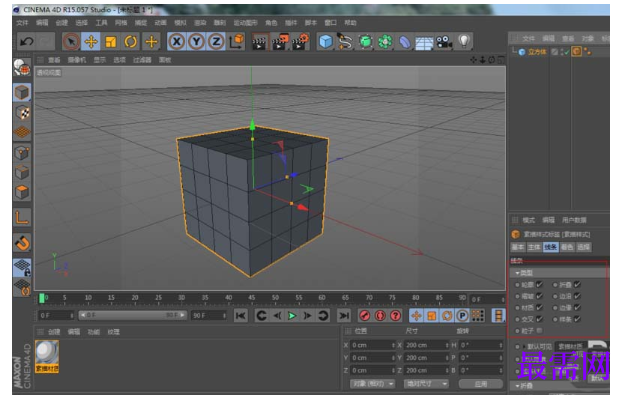Toggle the Y axis lock
The height and width of the screenshot is (397, 629).
196,41
